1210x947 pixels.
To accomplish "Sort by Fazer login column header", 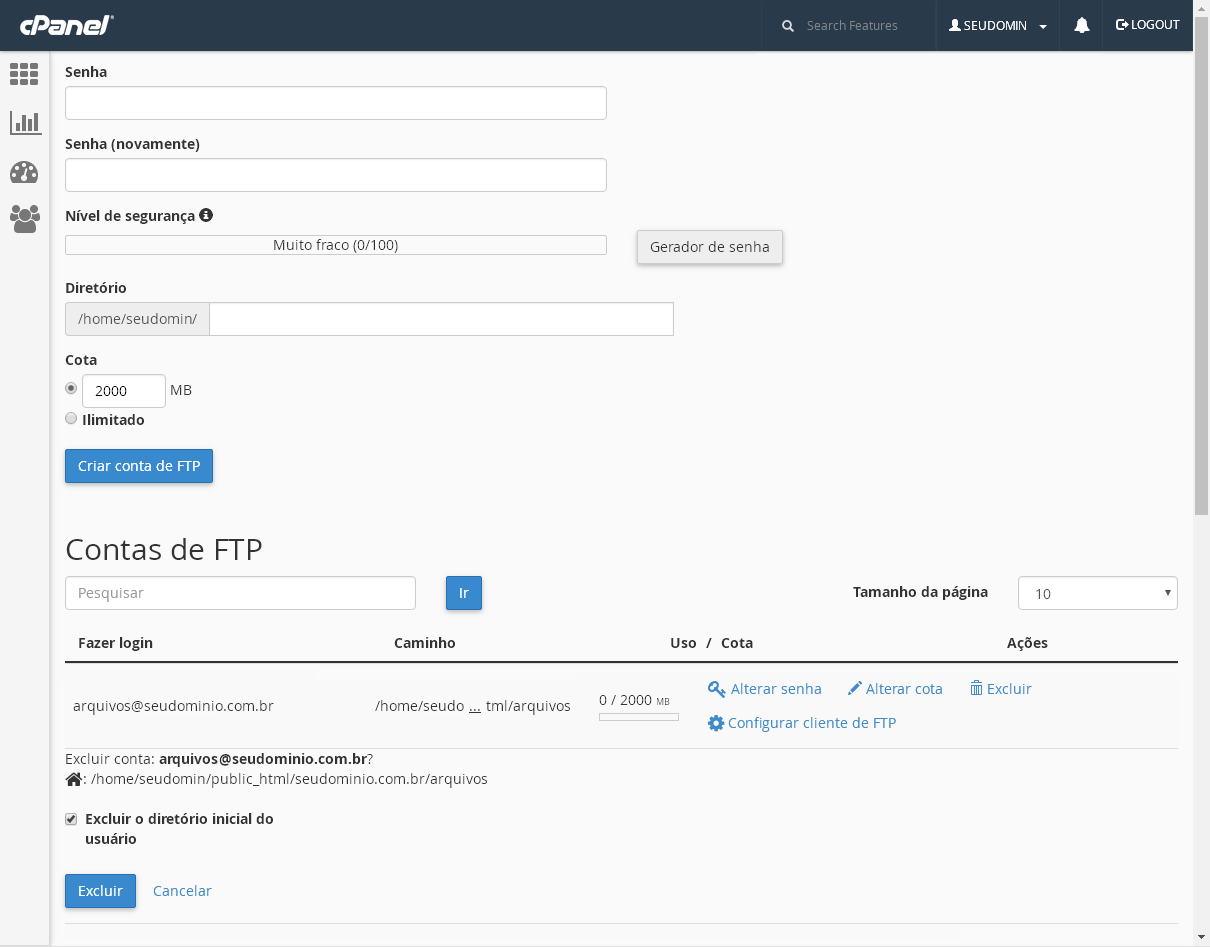I will (115, 643).
